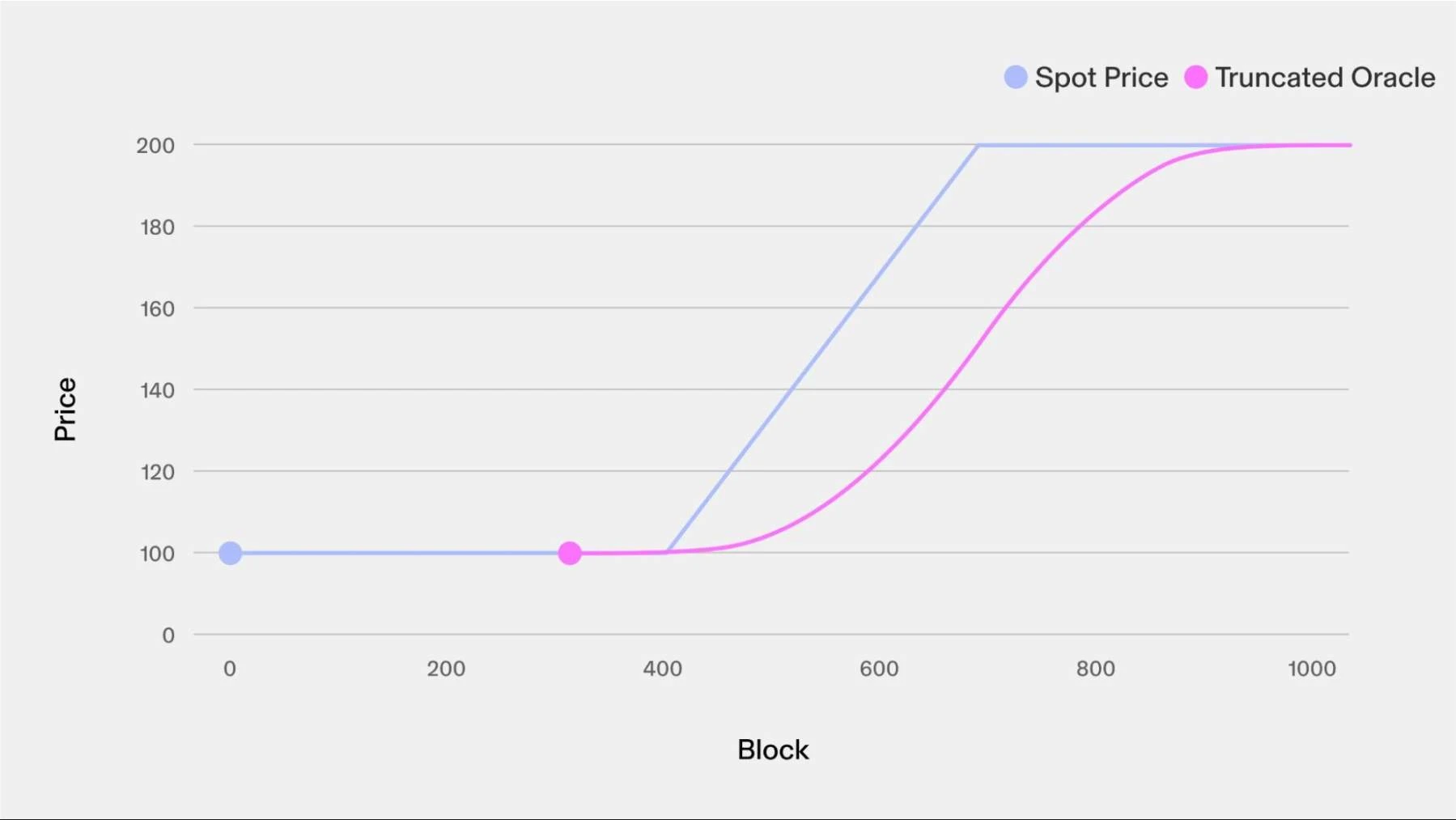Screen dimensions: 1456x820
Task: Click the 600 Block axis tick label
Action: 879,669
